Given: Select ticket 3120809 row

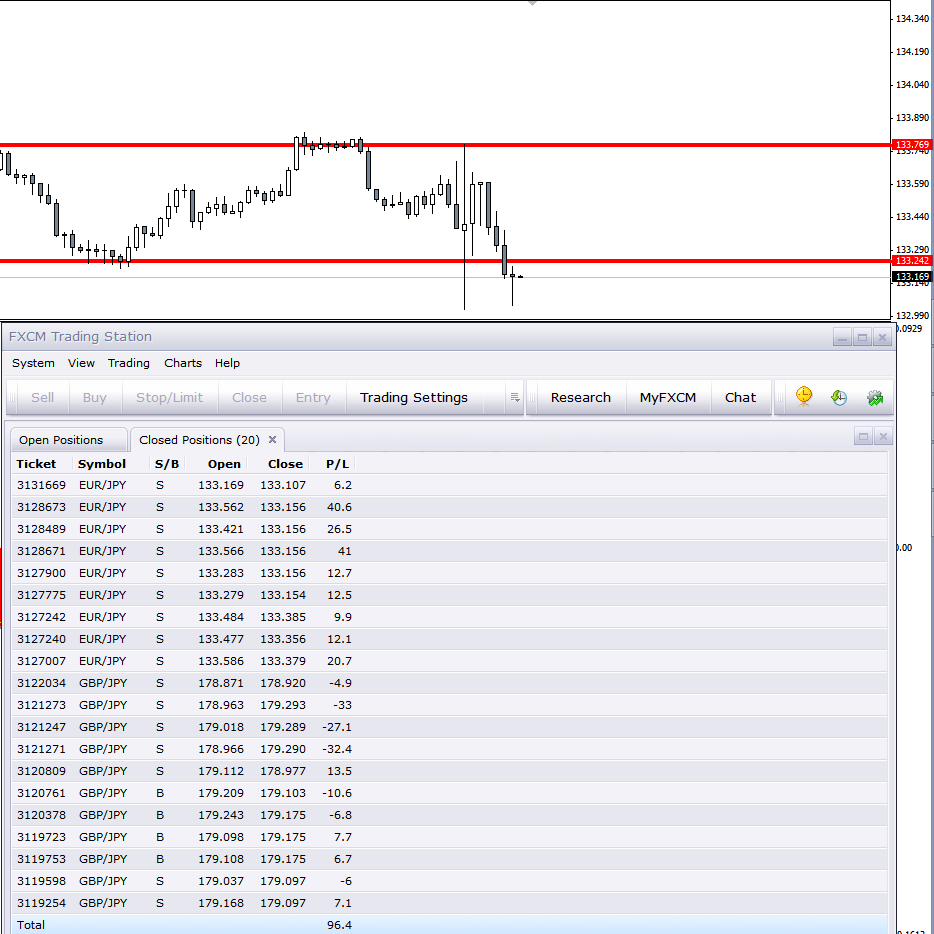Looking at the screenshot, I should [x=449, y=771].
